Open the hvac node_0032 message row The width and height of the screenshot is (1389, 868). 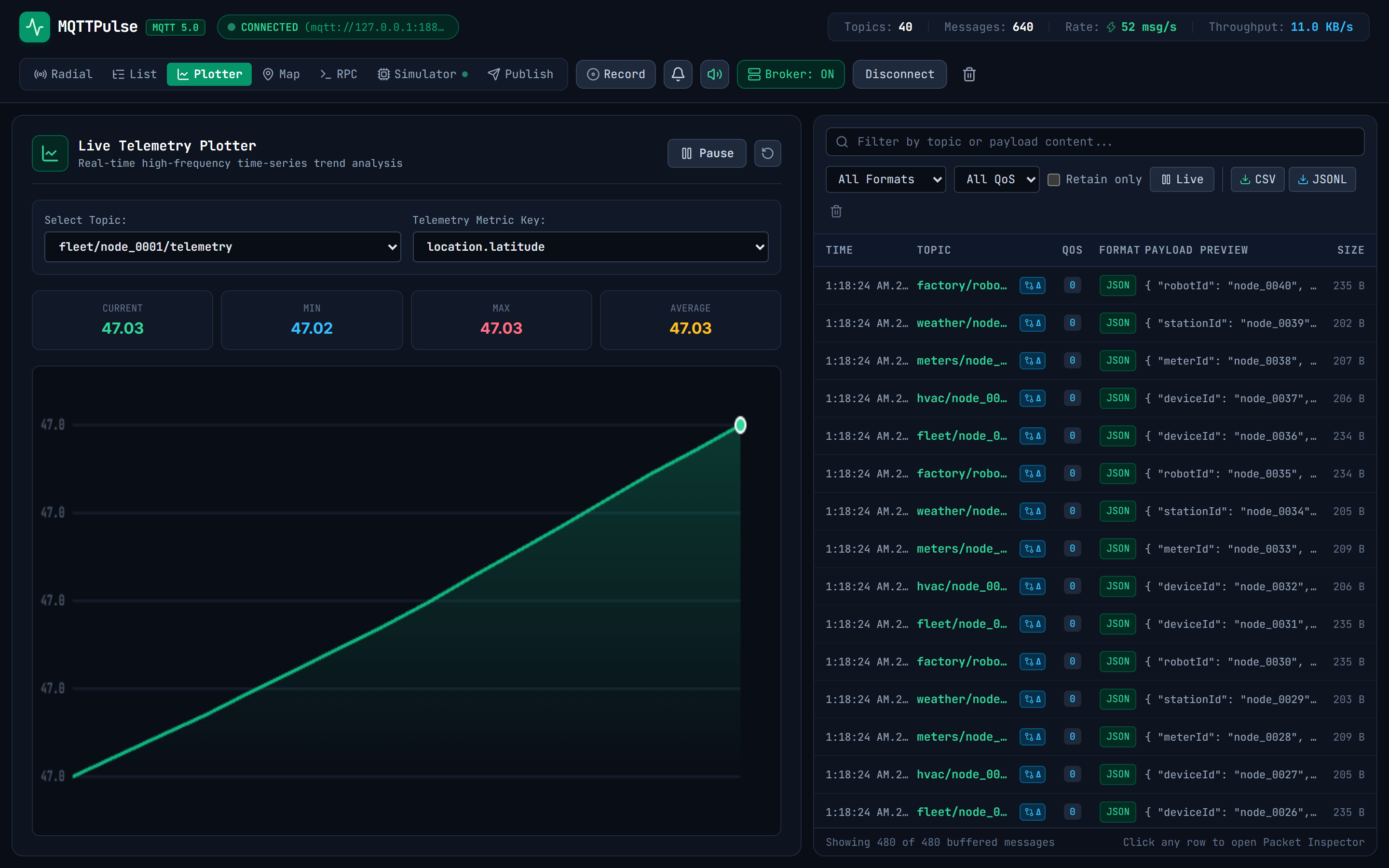(x=1094, y=587)
